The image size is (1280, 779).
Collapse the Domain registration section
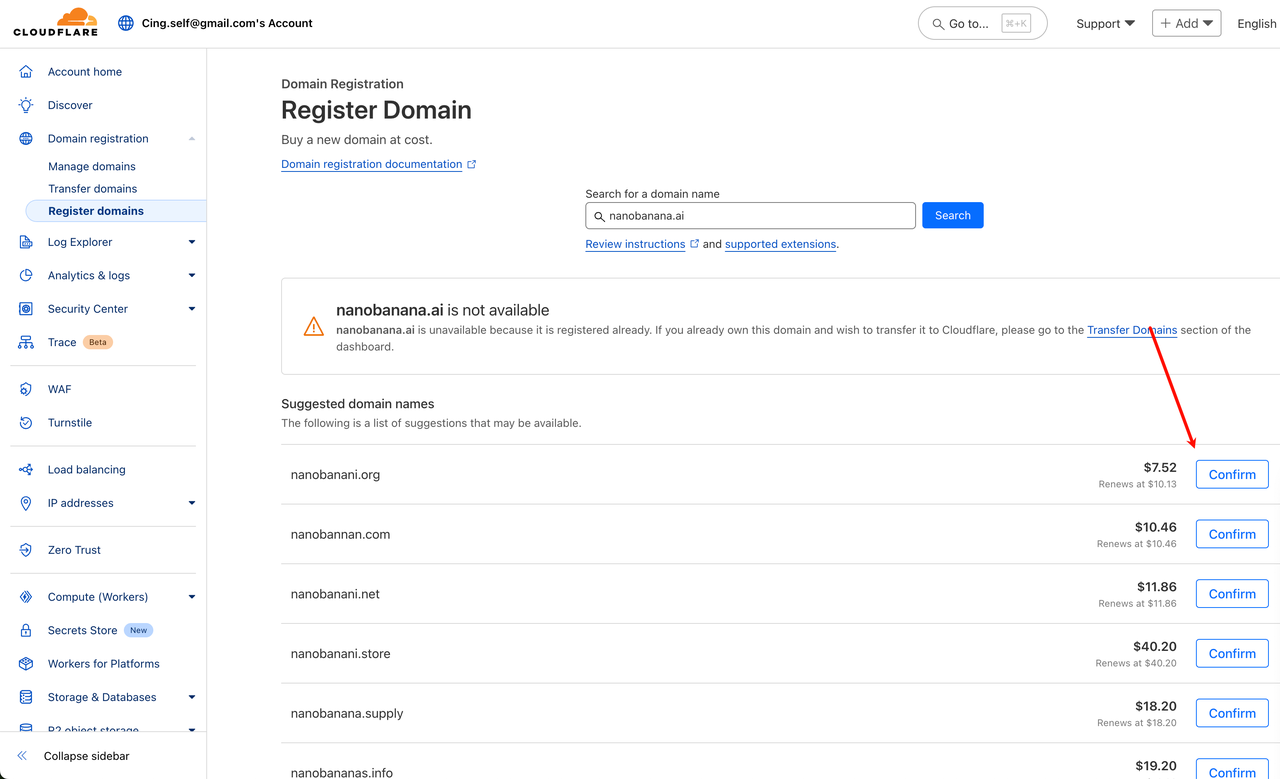(x=191, y=139)
